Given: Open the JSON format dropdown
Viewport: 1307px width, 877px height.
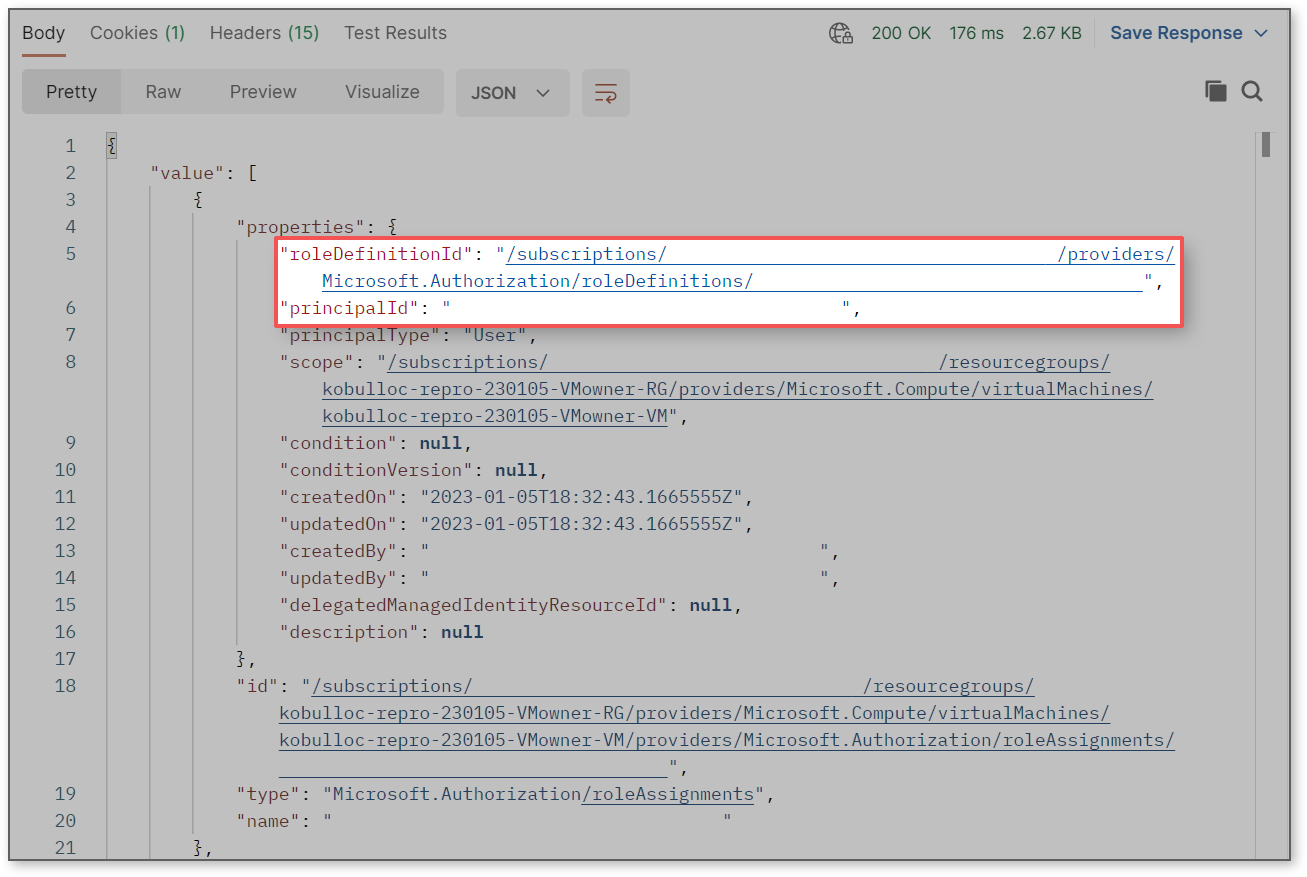Looking at the screenshot, I should [512, 93].
